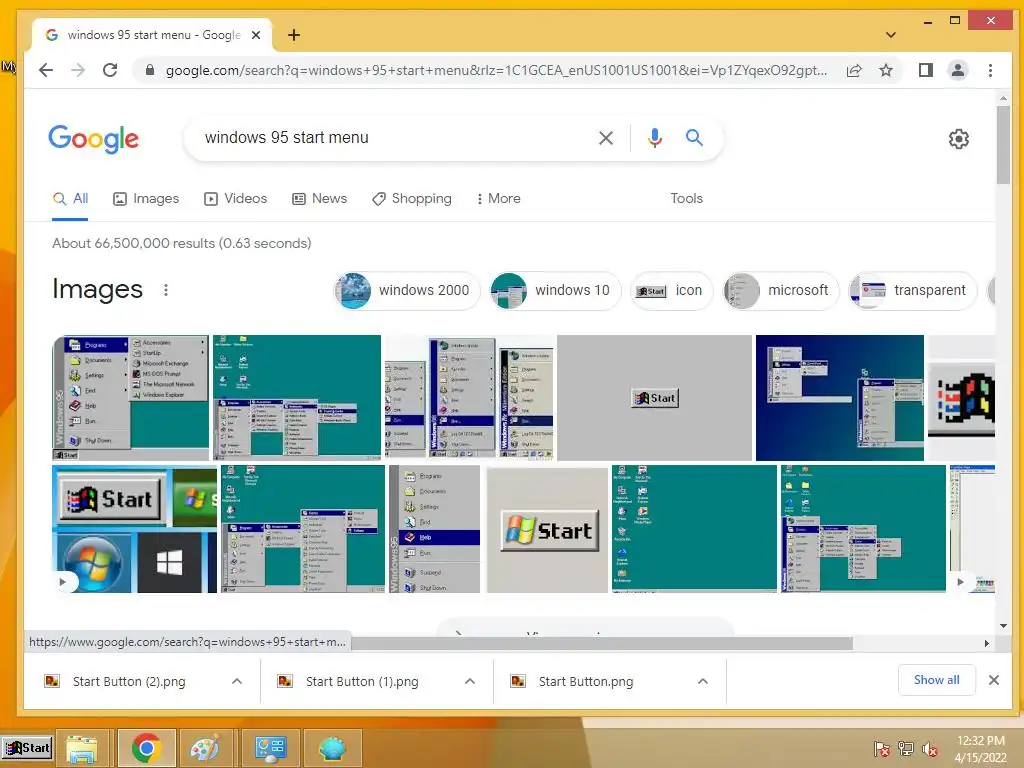Start voice search with microphone
This screenshot has width=1024, height=768.
pos(654,138)
